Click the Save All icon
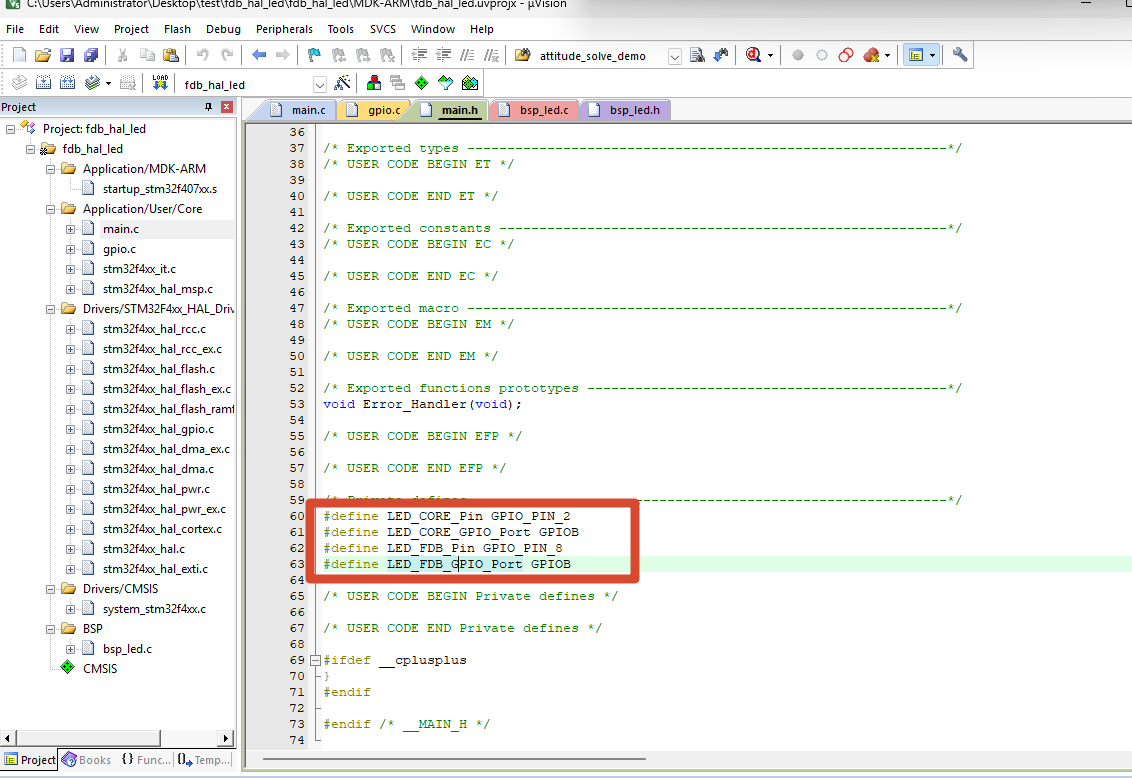Screen dimensions: 1132x778 (91, 56)
